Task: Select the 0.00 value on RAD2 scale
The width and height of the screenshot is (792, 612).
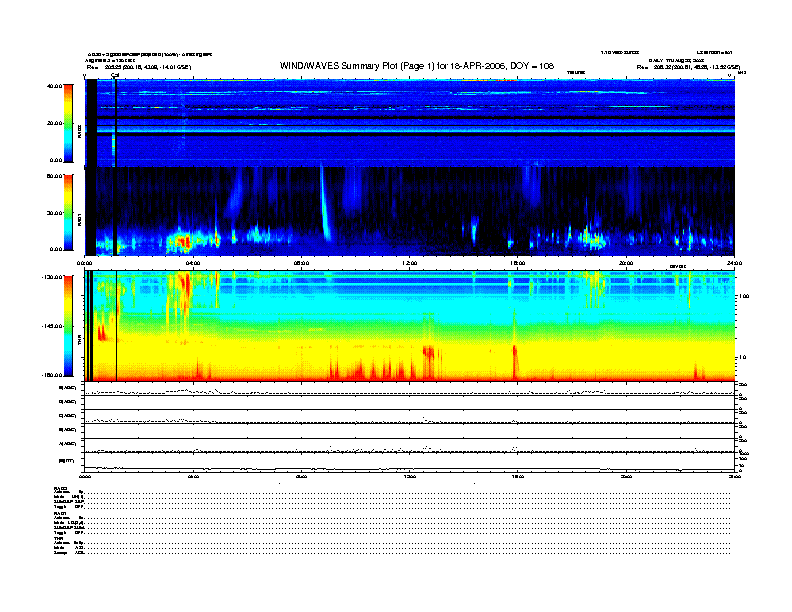Action: 56,160
